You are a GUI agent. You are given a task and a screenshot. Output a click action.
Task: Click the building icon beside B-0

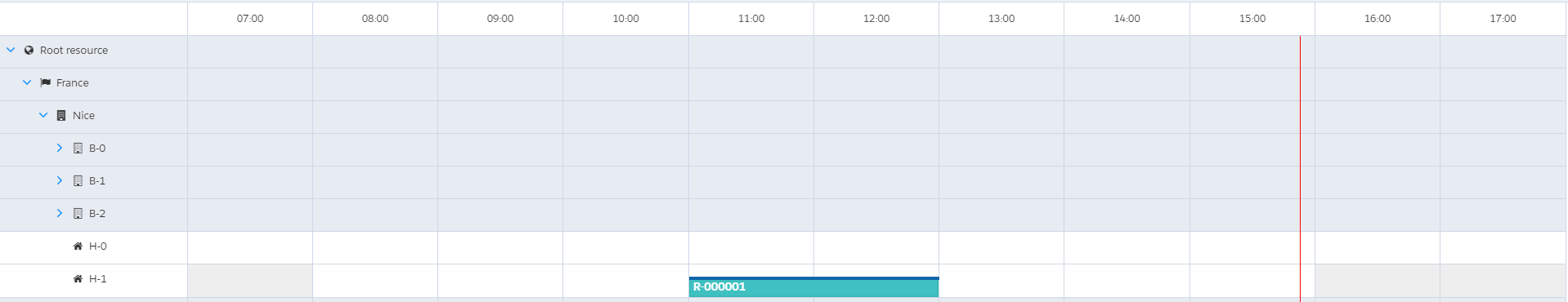coord(78,149)
